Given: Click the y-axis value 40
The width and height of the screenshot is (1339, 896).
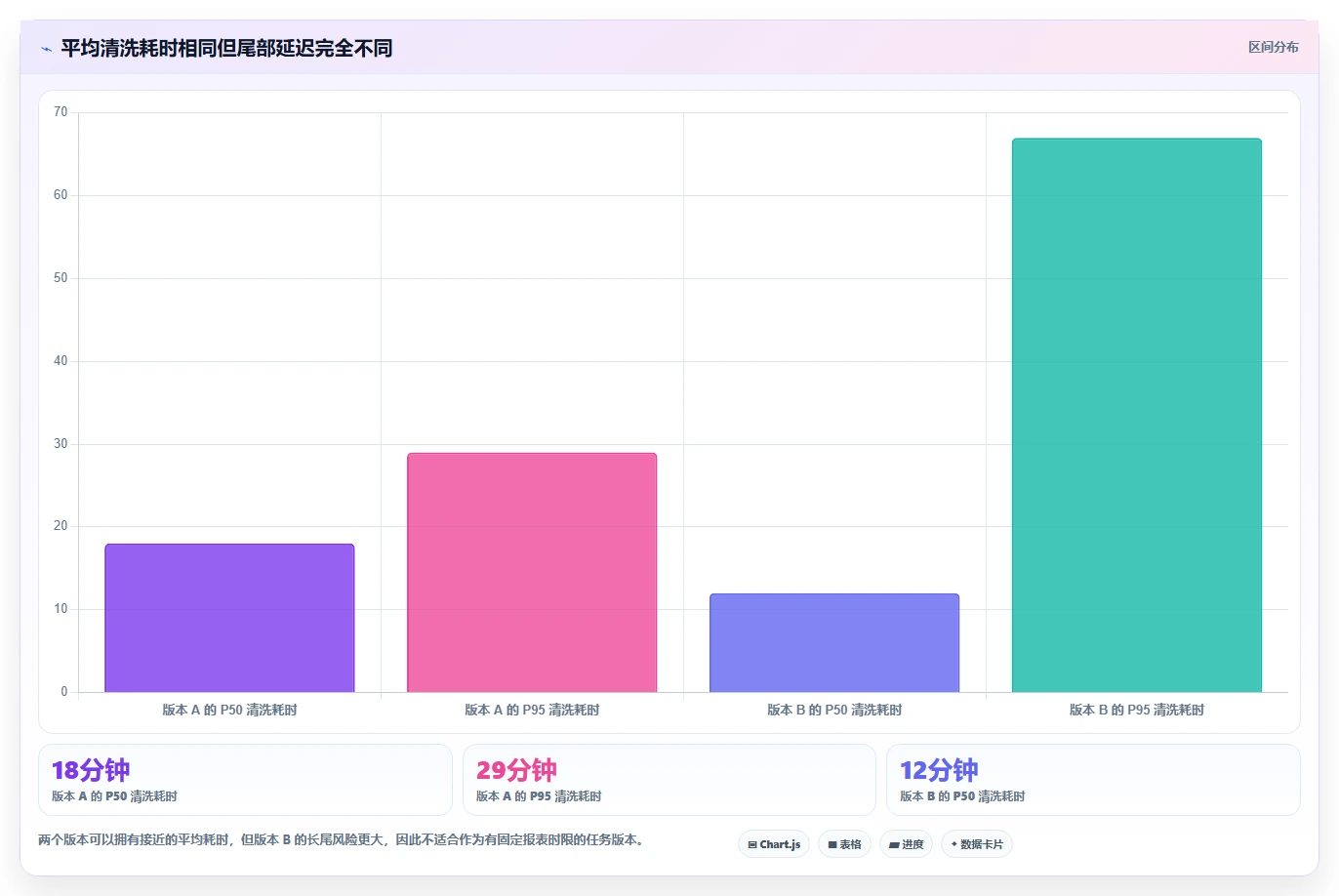Looking at the screenshot, I should click(x=61, y=361).
